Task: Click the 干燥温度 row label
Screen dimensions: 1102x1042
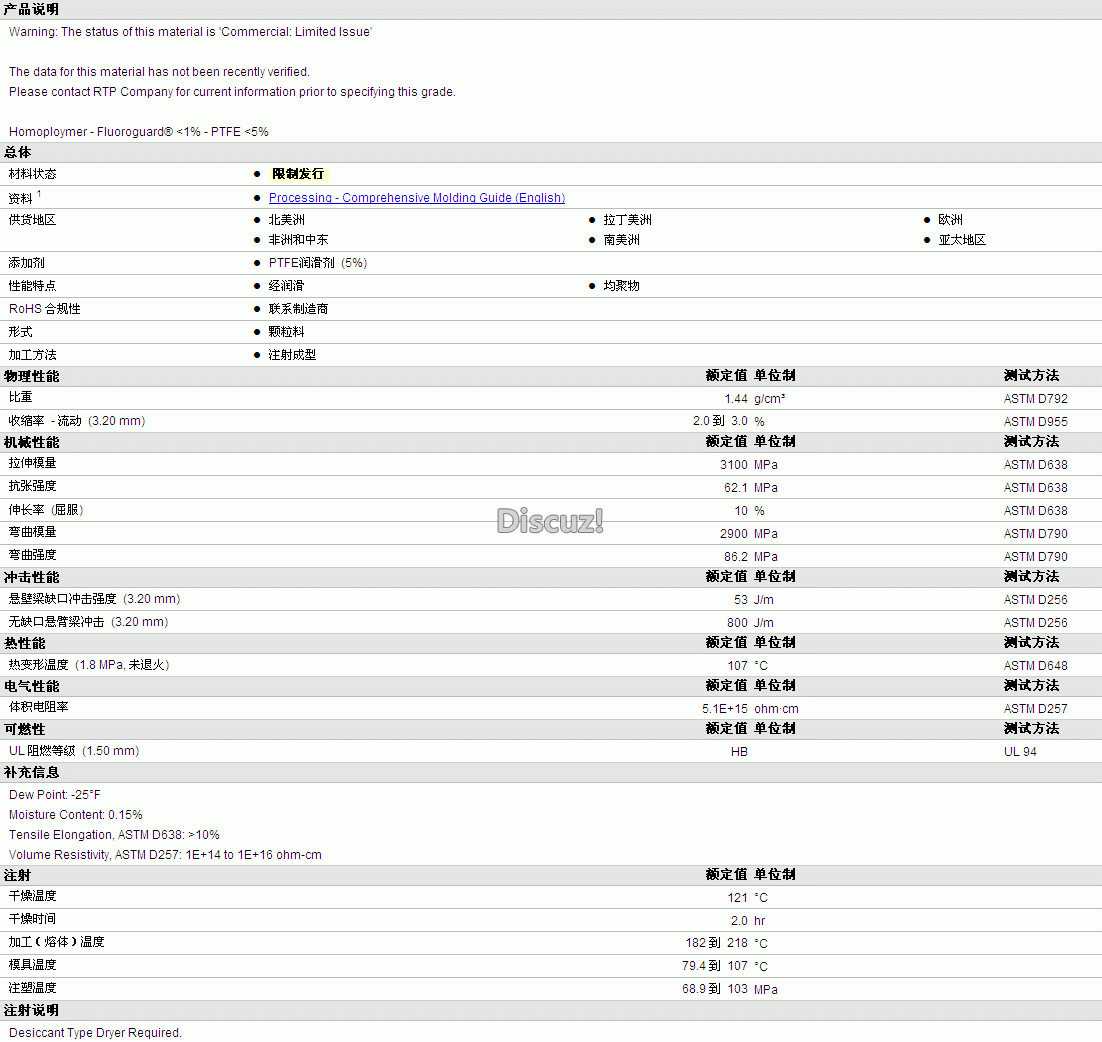Action: pos(33,897)
